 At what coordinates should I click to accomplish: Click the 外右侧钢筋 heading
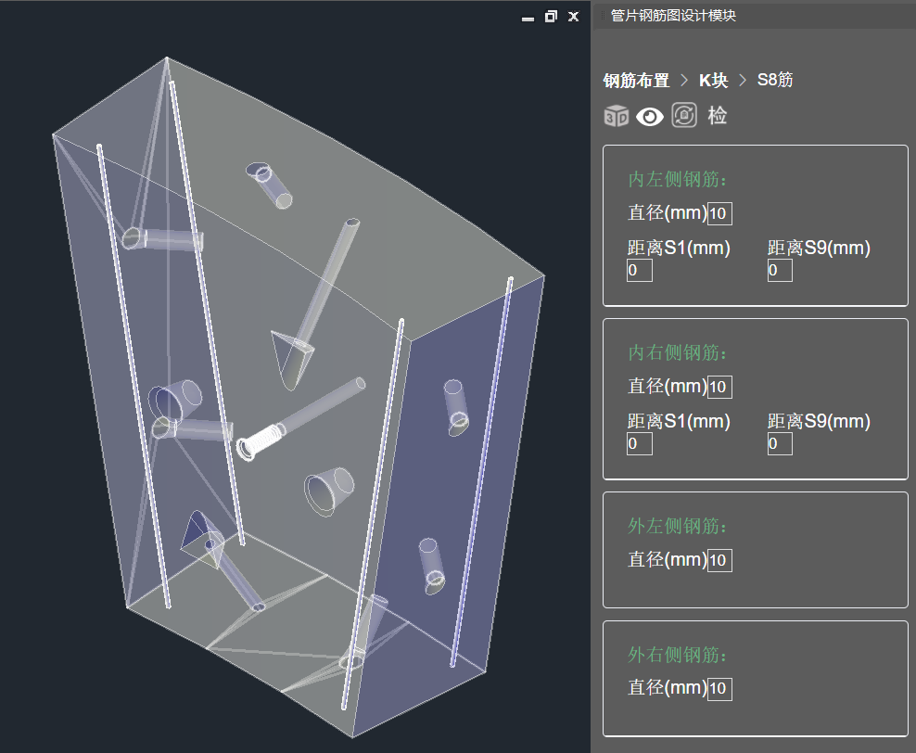[678, 655]
